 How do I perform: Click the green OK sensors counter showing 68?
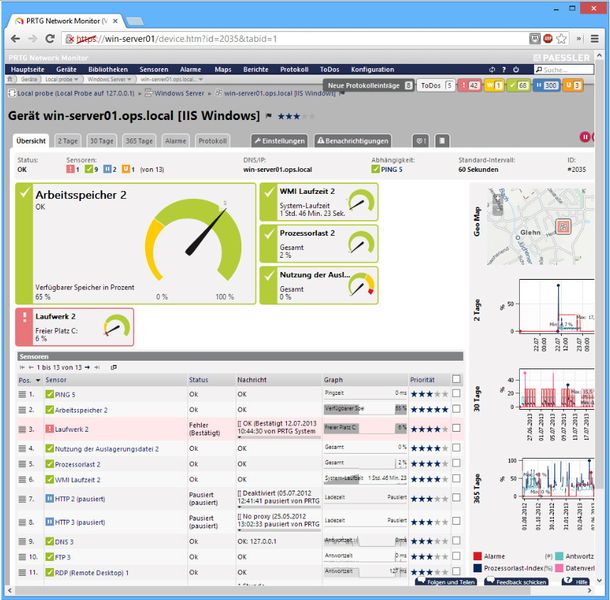coord(519,85)
